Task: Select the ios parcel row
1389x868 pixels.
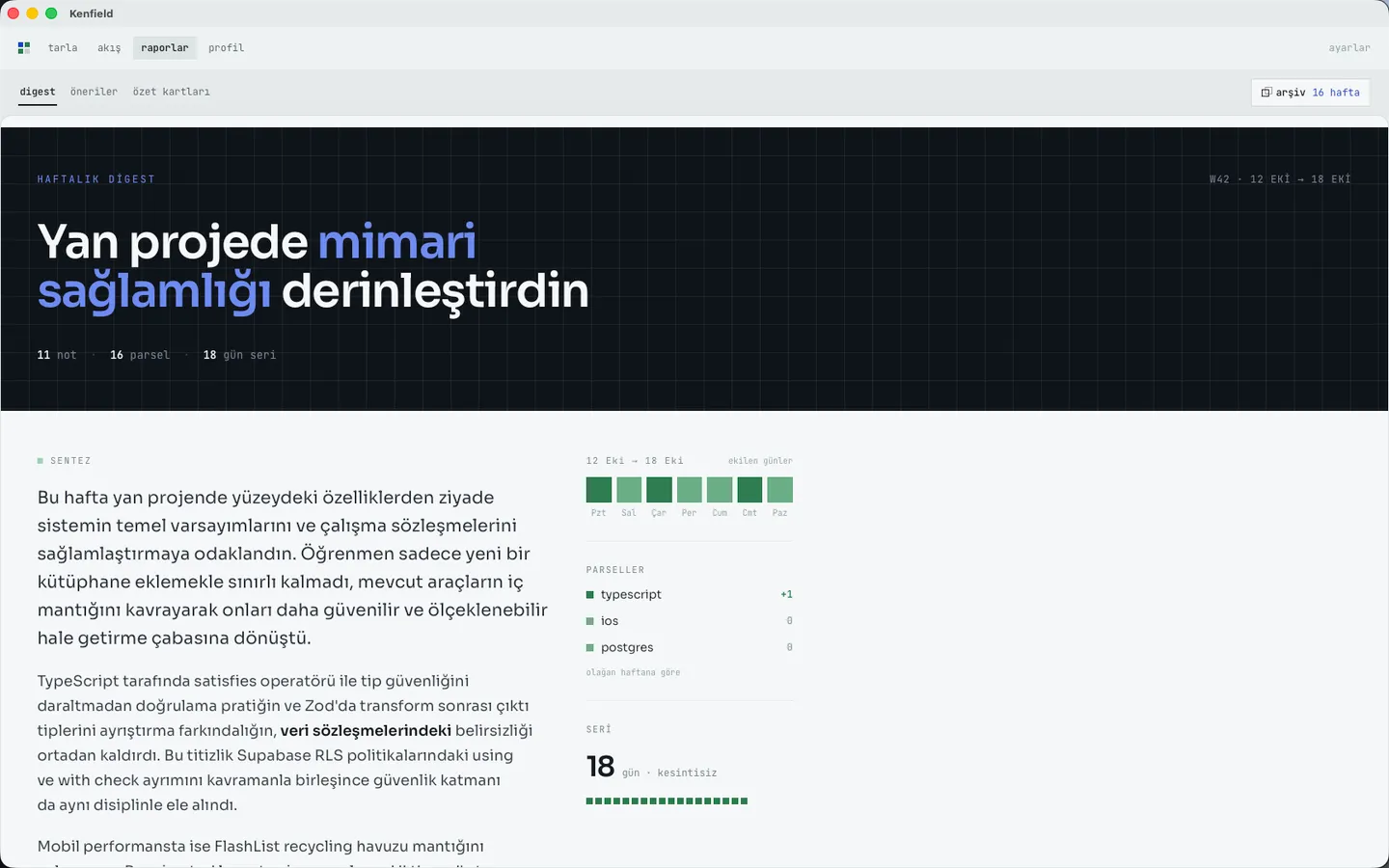Action: click(690, 621)
